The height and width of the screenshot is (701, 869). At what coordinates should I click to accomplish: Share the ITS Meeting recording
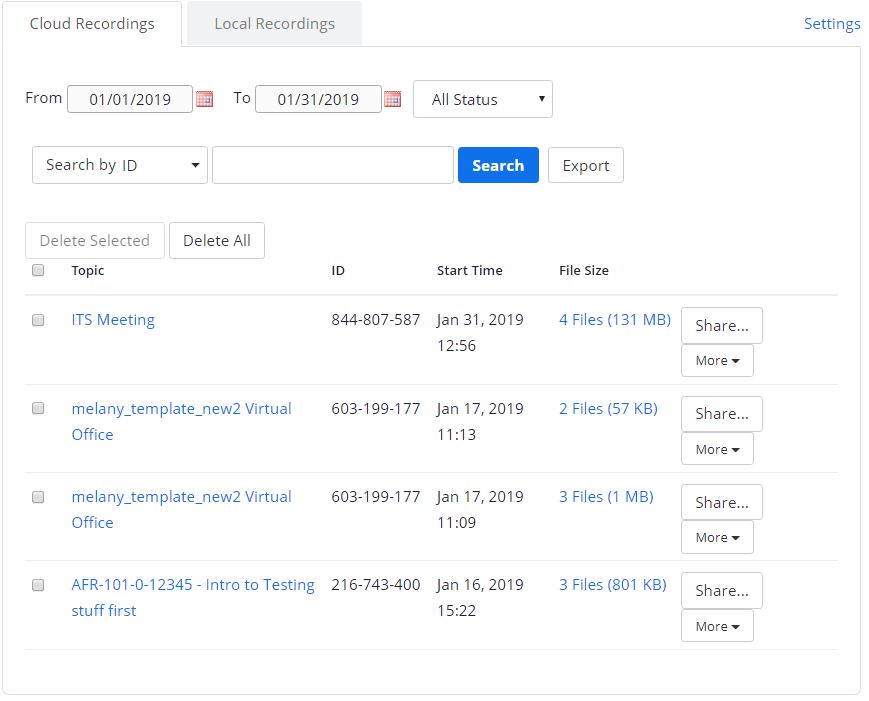(x=721, y=326)
